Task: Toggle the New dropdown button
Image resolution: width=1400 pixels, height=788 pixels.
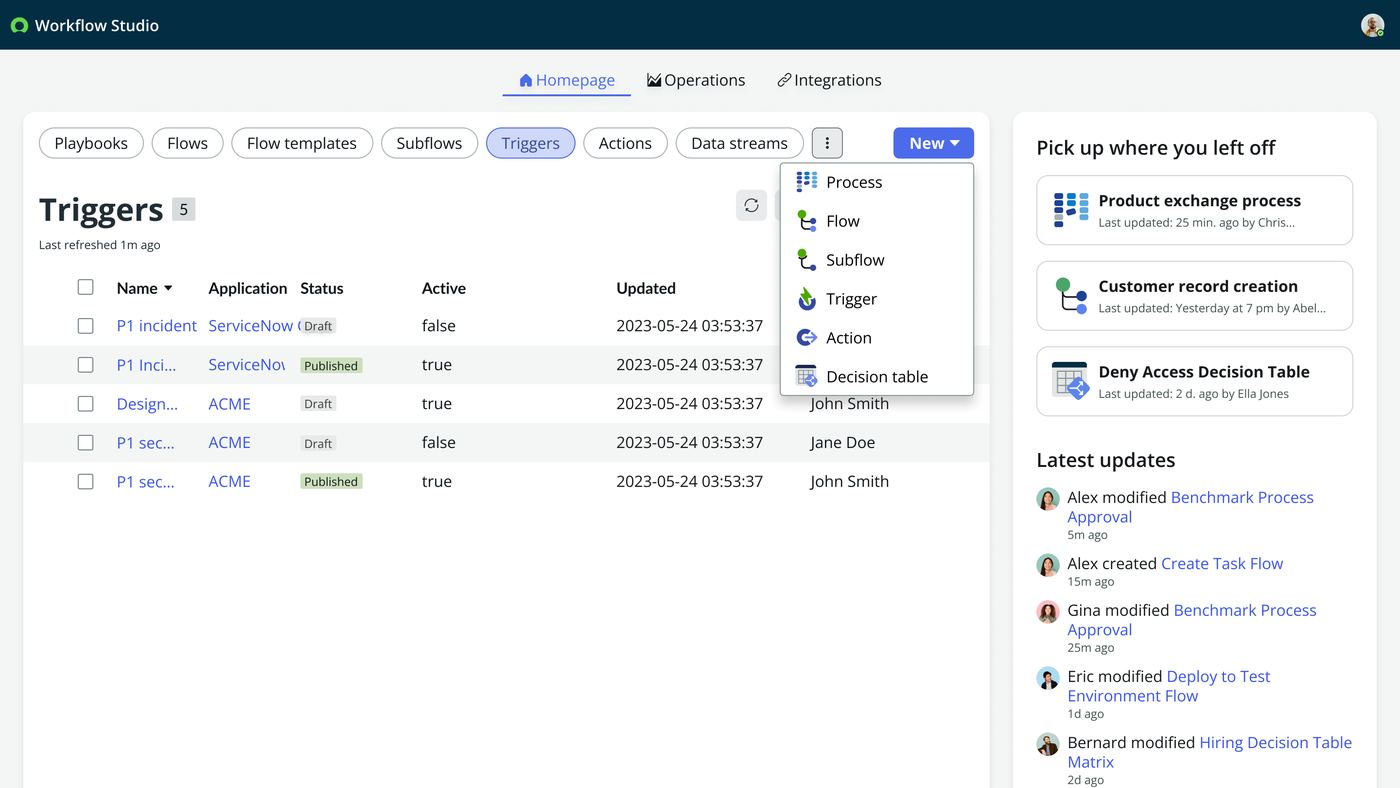Action: (x=933, y=143)
